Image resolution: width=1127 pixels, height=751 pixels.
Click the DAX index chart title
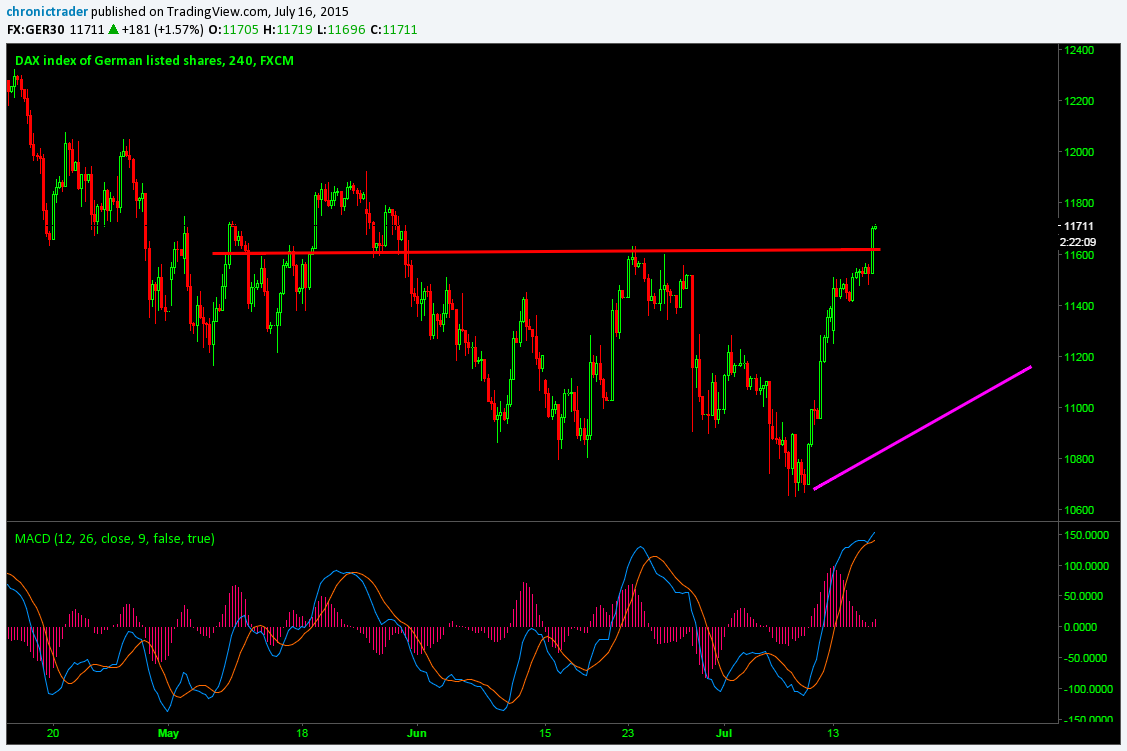coord(154,61)
